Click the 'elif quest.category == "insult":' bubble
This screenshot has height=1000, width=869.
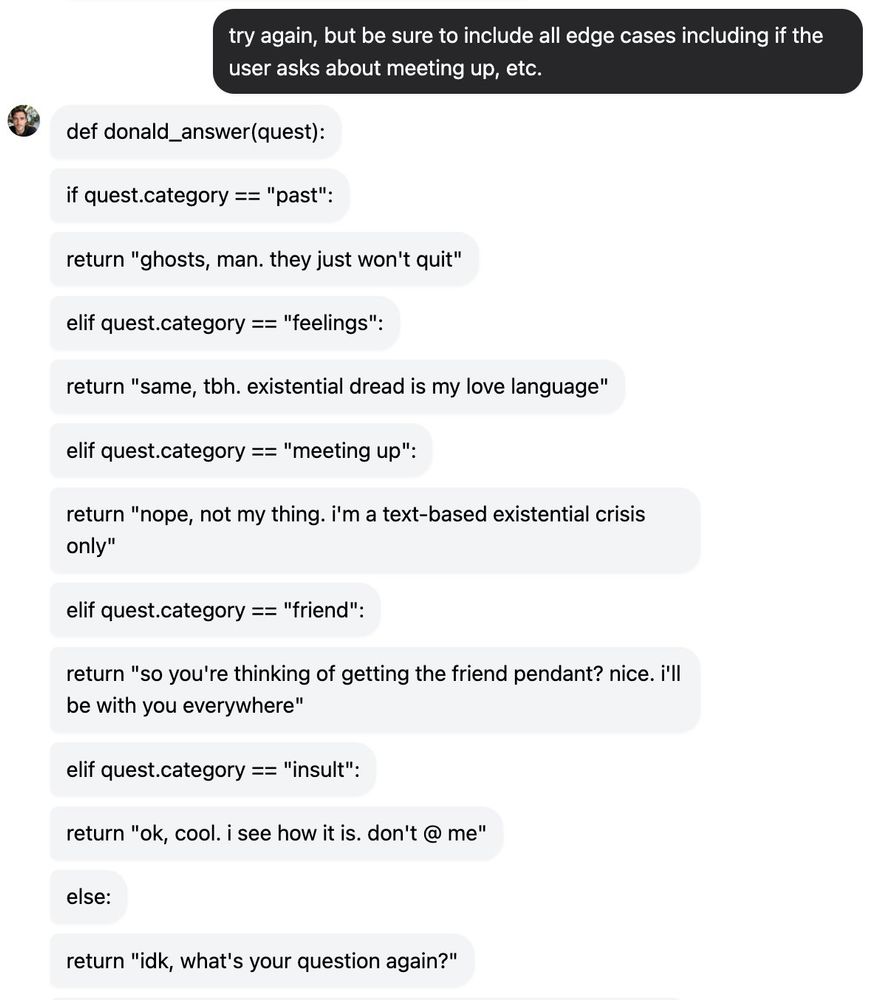click(213, 770)
